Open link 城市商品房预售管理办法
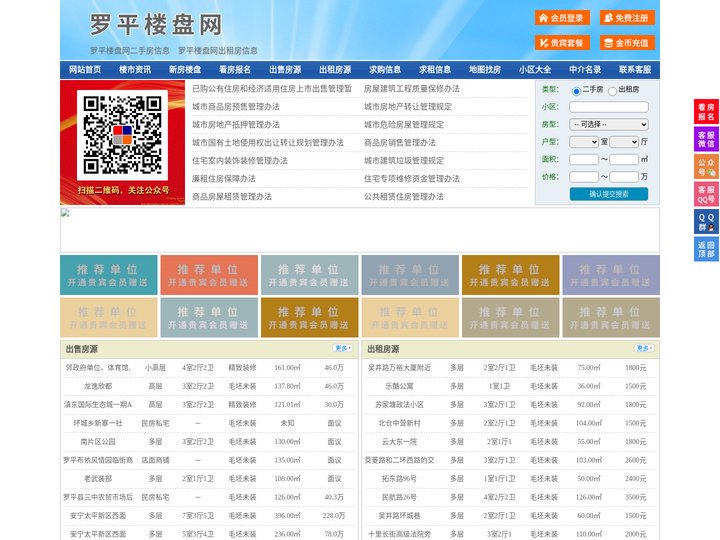The image size is (720, 540). coord(236,107)
